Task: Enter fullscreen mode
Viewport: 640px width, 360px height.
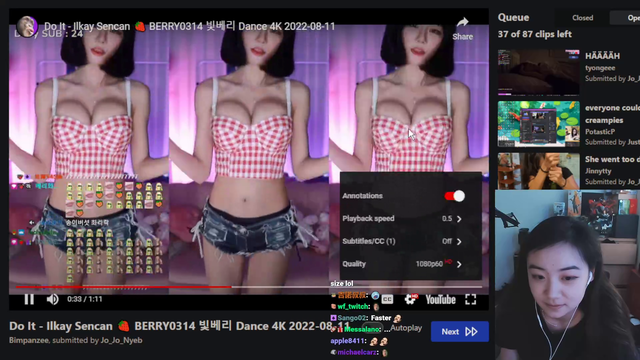Action: [471, 299]
